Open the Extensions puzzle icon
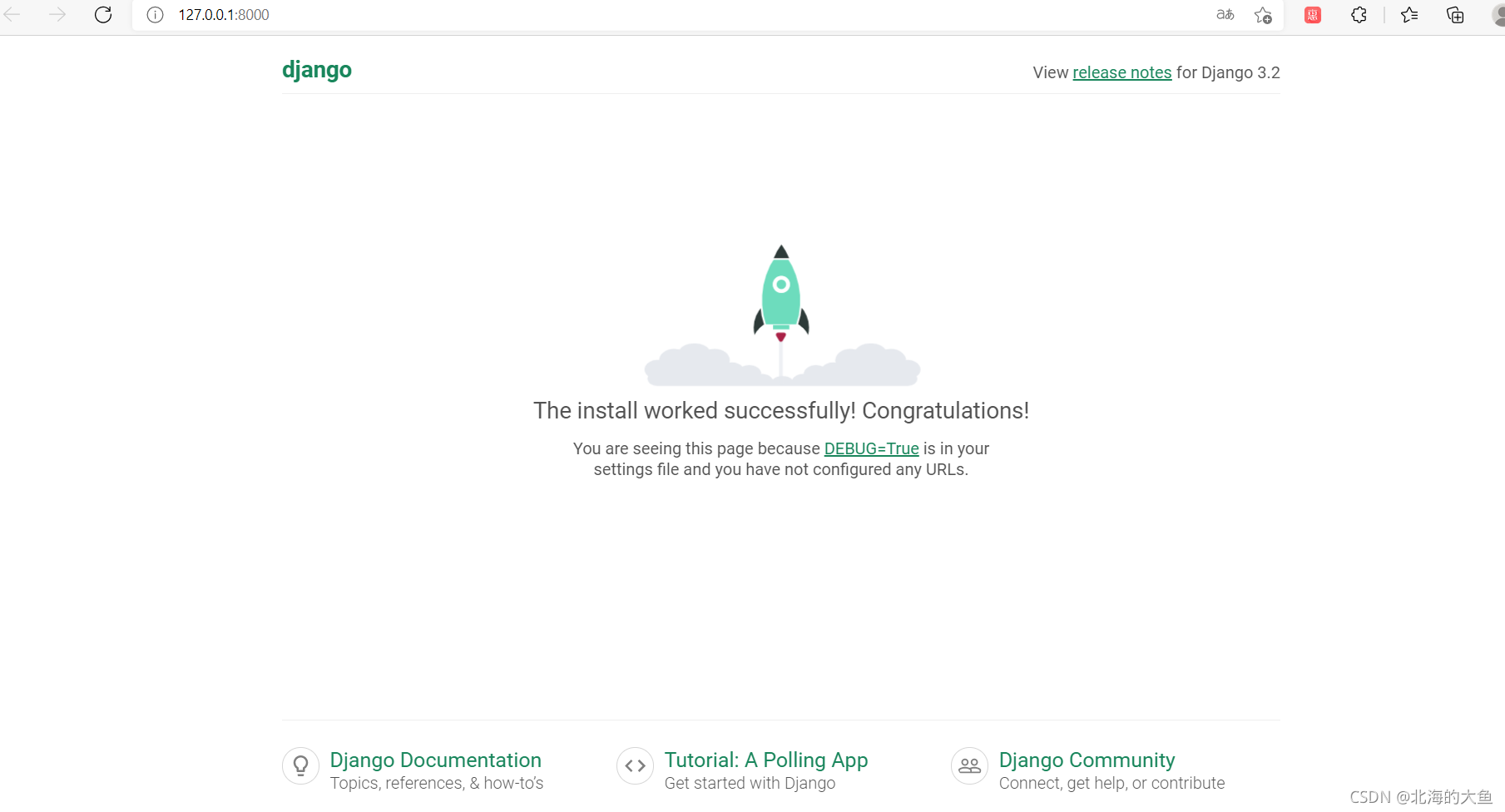 coord(1359,15)
